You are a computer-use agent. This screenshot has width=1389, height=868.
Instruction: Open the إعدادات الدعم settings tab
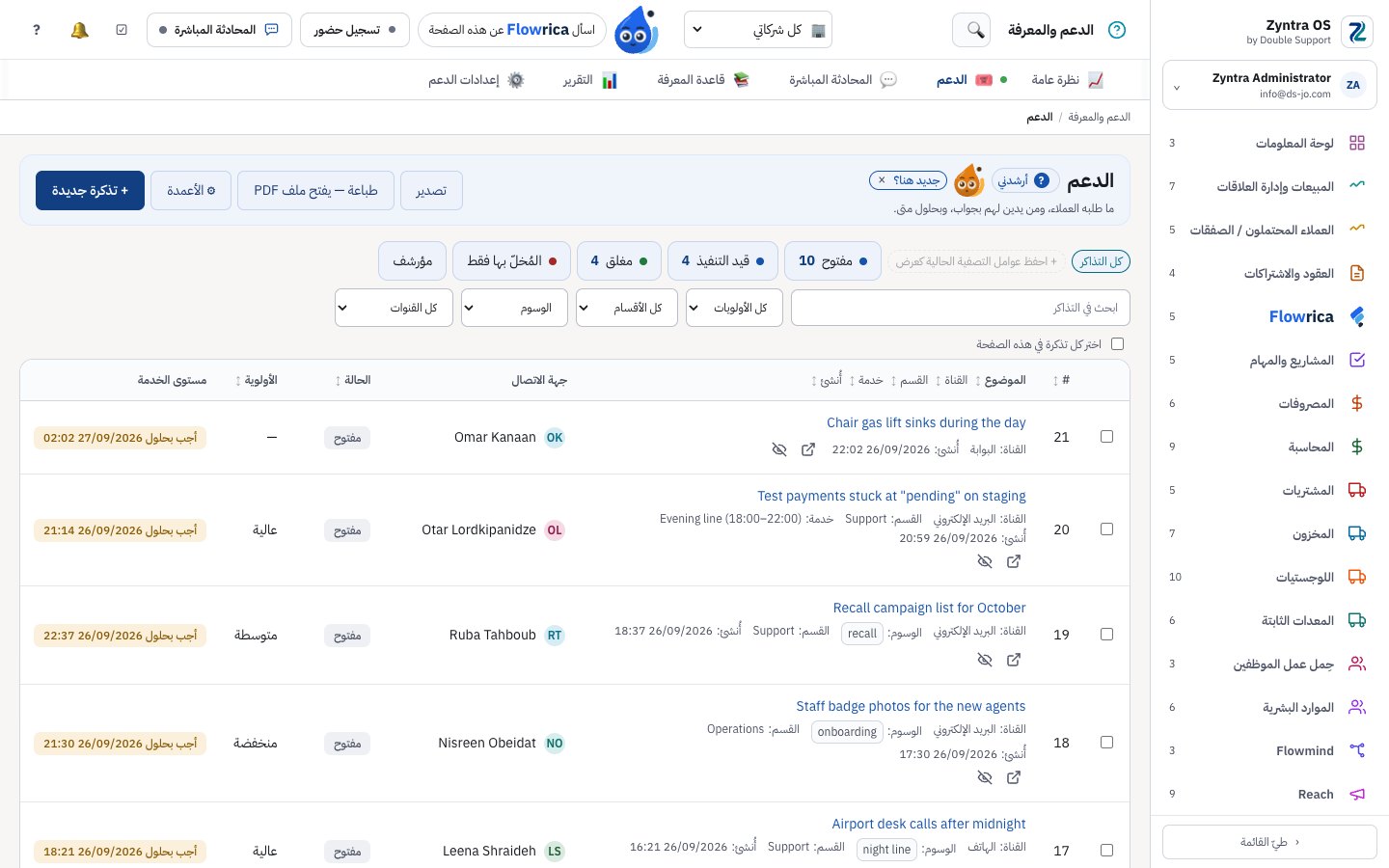click(477, 80)
